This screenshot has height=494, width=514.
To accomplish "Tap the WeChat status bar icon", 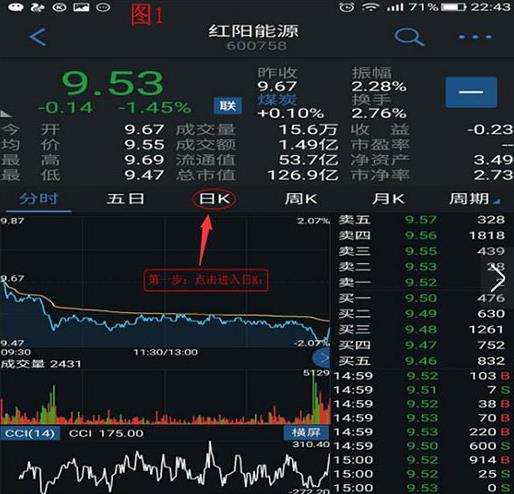I will point(16,7).
